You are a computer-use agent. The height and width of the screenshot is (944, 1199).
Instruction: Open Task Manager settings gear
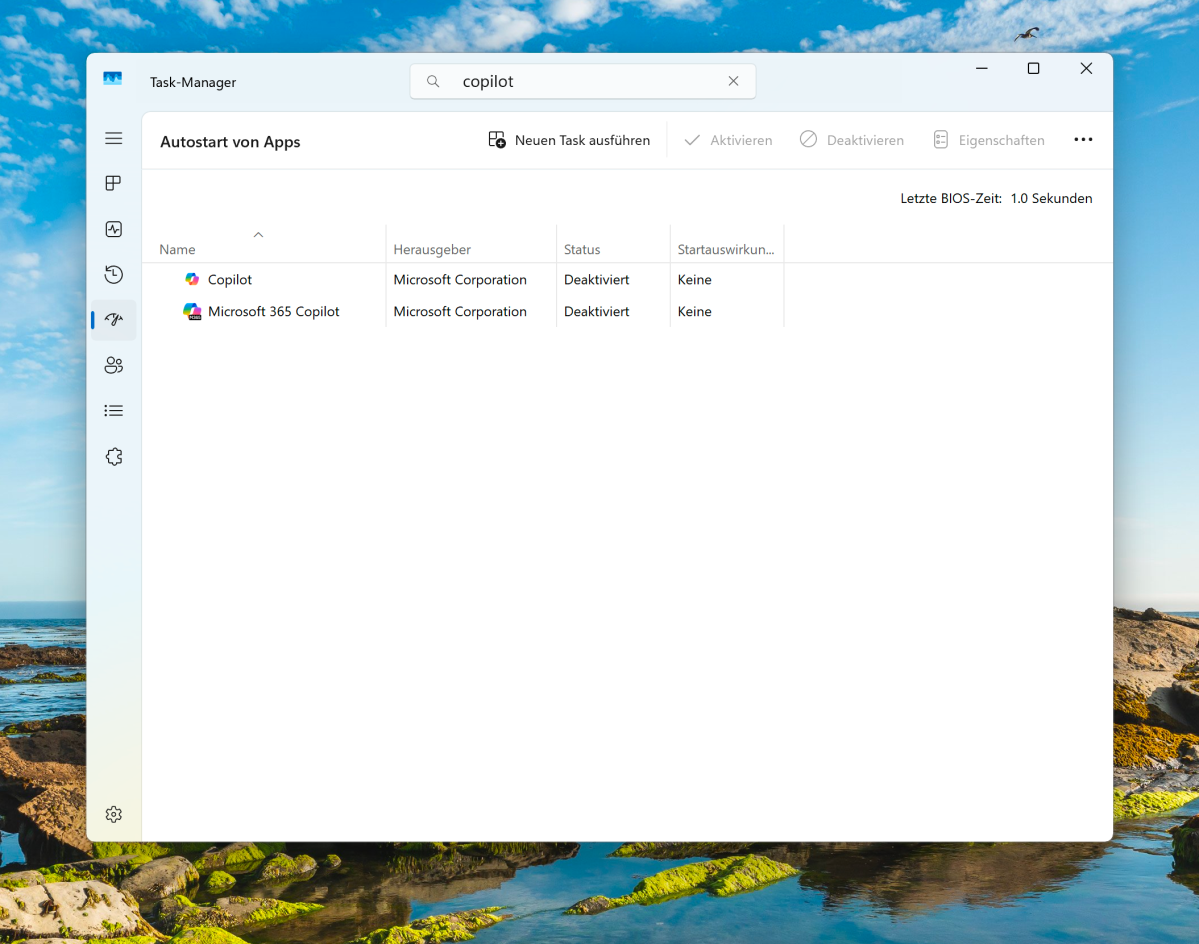click(x=113, y=815)
